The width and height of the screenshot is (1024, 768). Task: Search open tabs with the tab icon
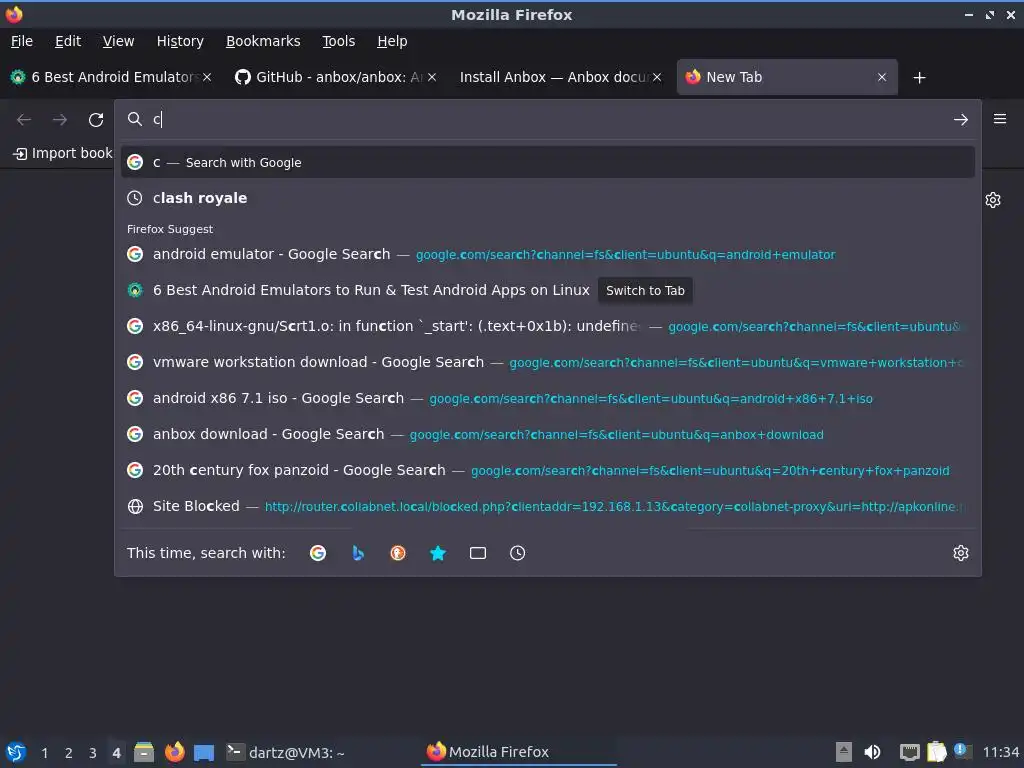[x=477, y=553]
